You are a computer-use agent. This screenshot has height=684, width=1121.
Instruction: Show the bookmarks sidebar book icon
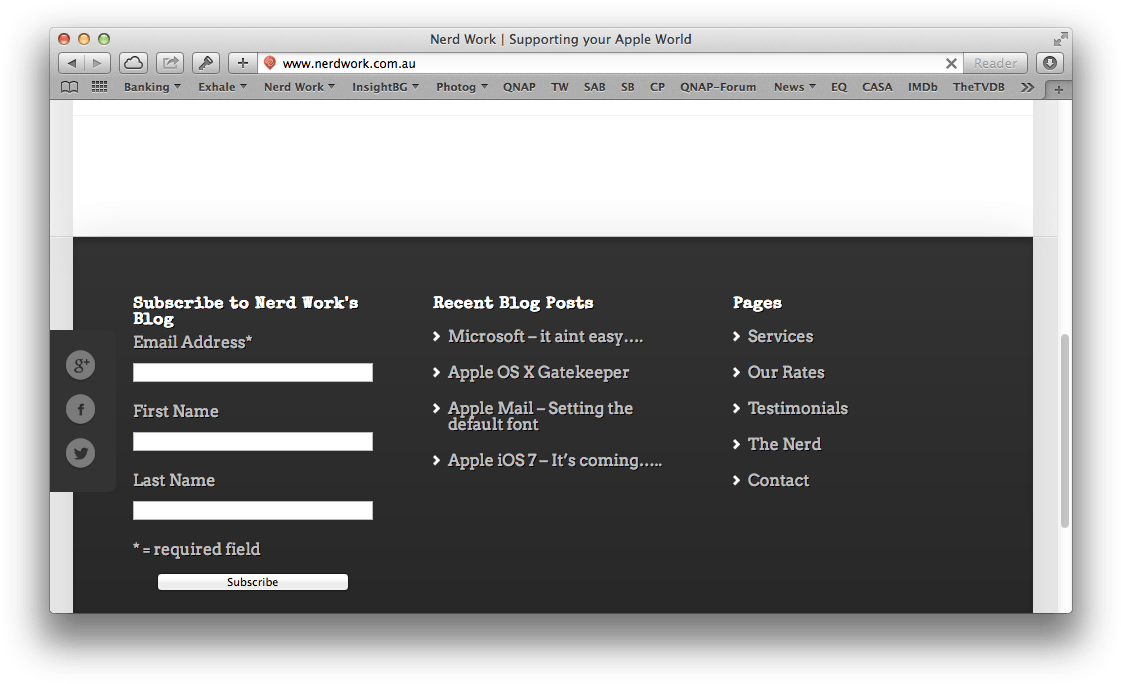(x=68, y=87)
